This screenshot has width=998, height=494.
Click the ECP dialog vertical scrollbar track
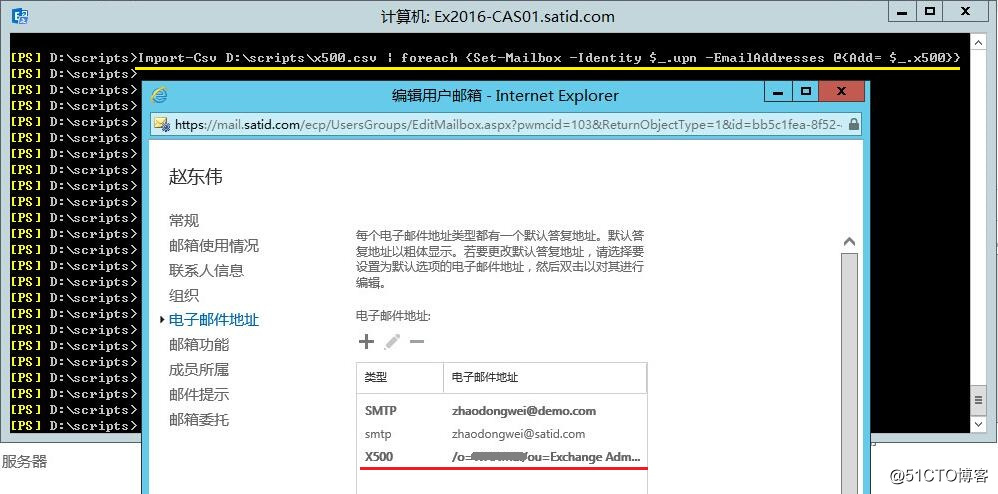pos(849,372)
